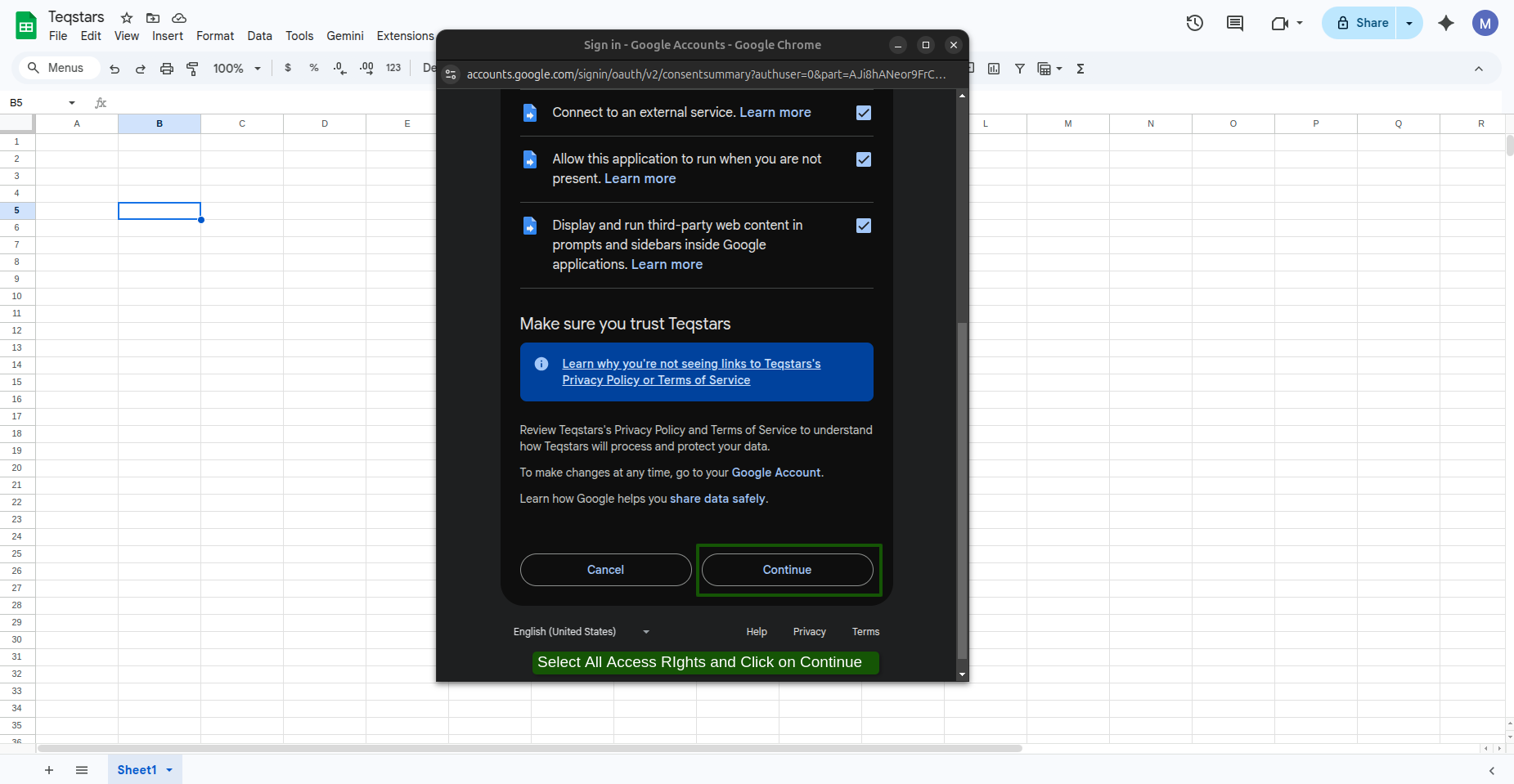Screen dimensions: 1514x784
Task: Increase decimal places icon
Action: tap(366, 68)
